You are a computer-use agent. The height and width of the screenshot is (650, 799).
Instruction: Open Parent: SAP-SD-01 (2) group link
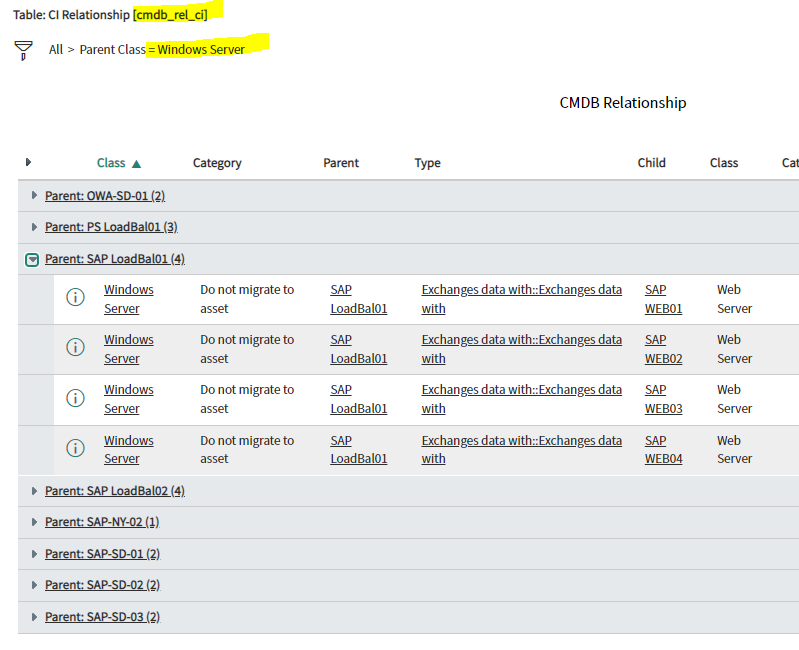(102, 554)
